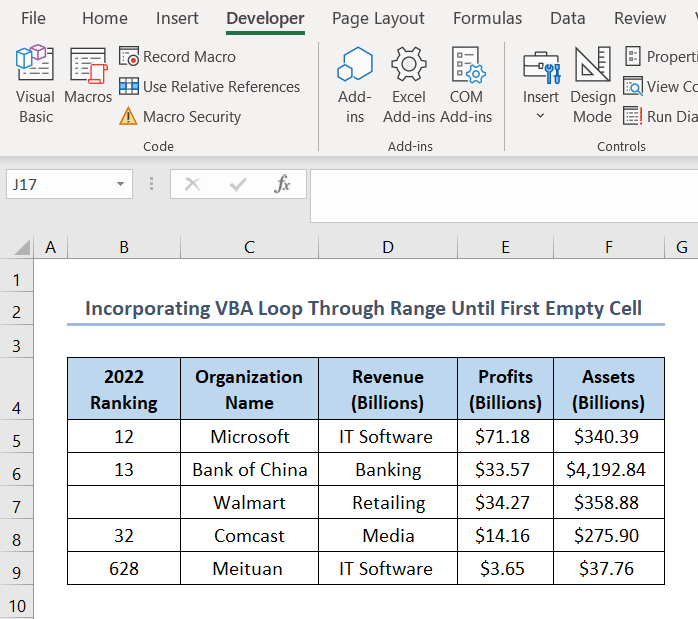698x619 pixels.
Task: Open the Add-ins button
Action: pos(355,85)
